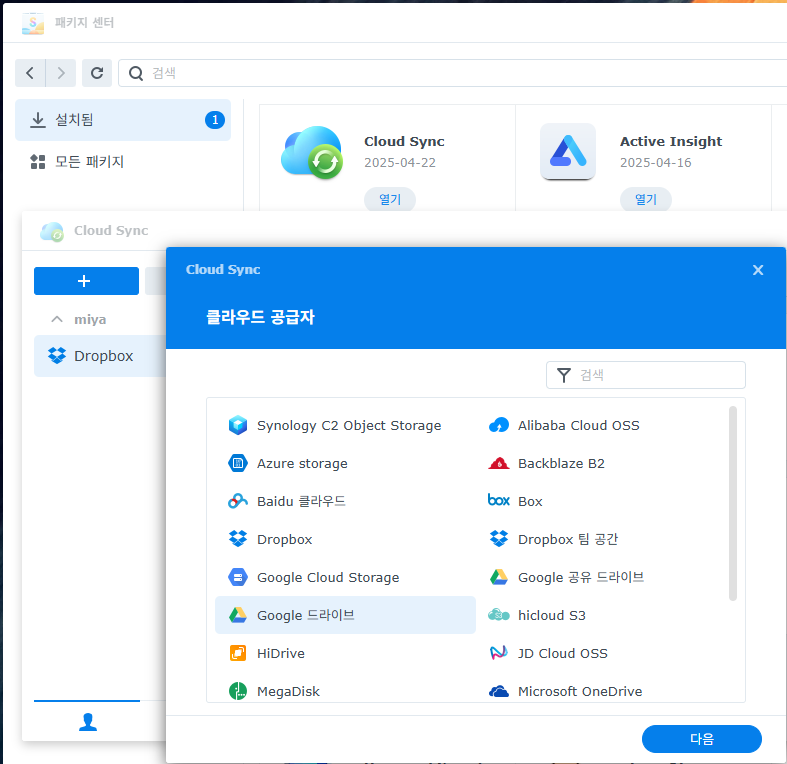Click the 'MegaDisk' label

click(x=288, y=692)
